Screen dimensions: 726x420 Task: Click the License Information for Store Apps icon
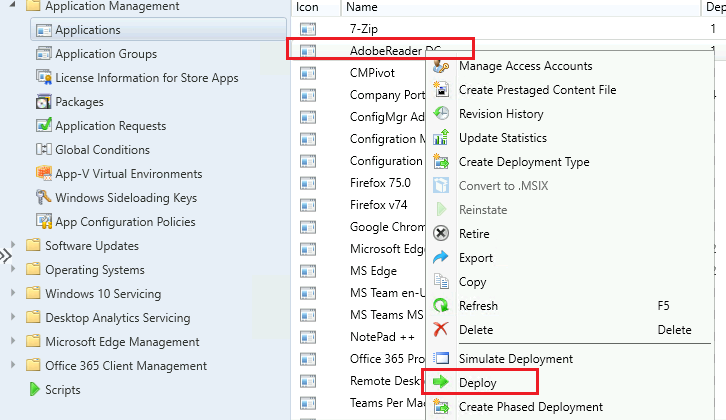point(44,77)
